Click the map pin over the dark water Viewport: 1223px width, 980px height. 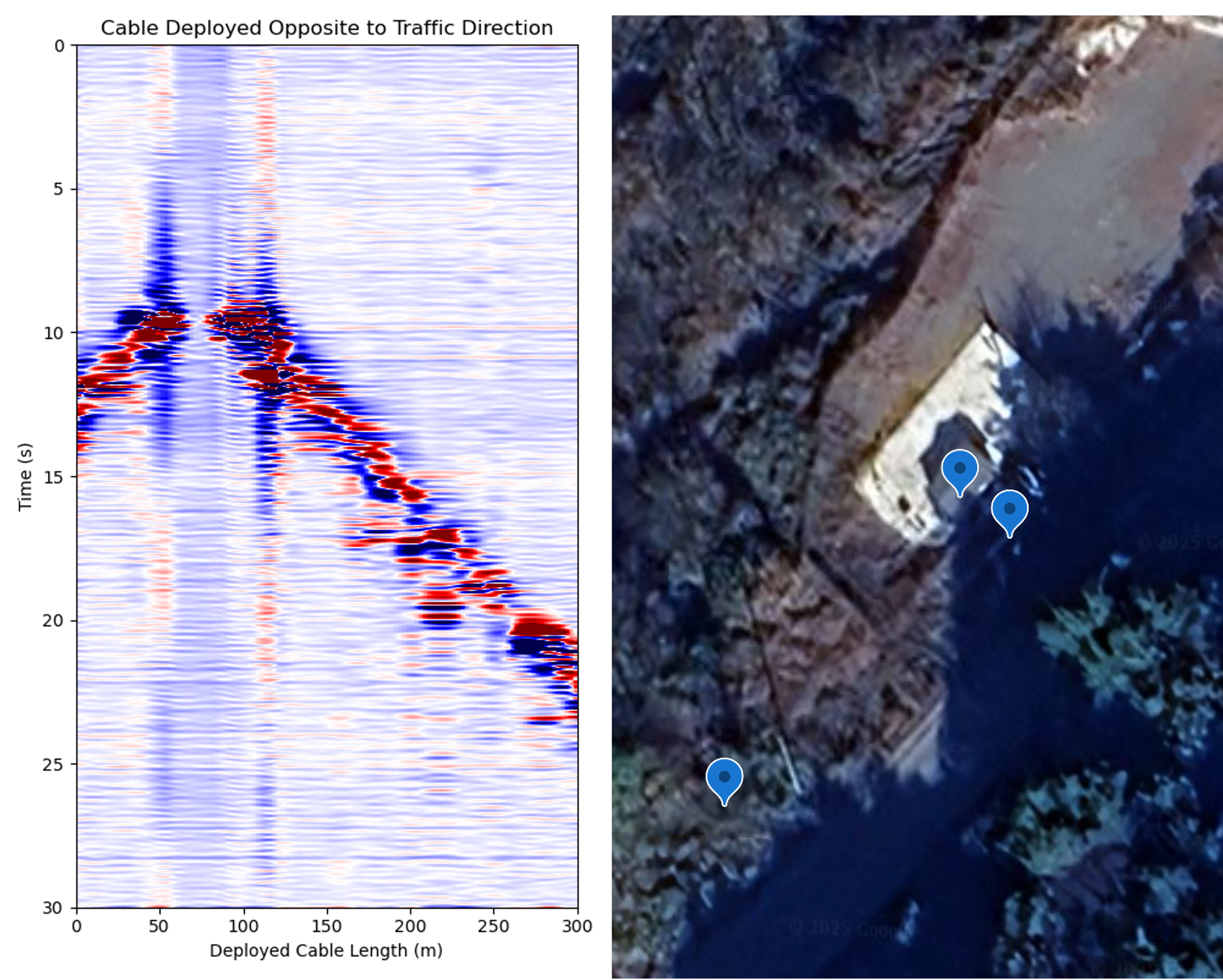click(x=1009, y=510)
